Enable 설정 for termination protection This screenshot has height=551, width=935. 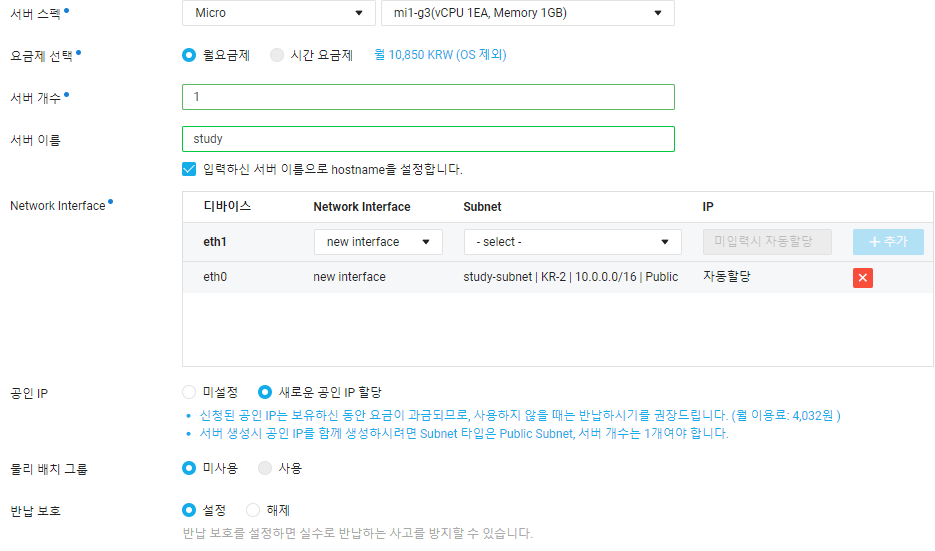[189, 510]
